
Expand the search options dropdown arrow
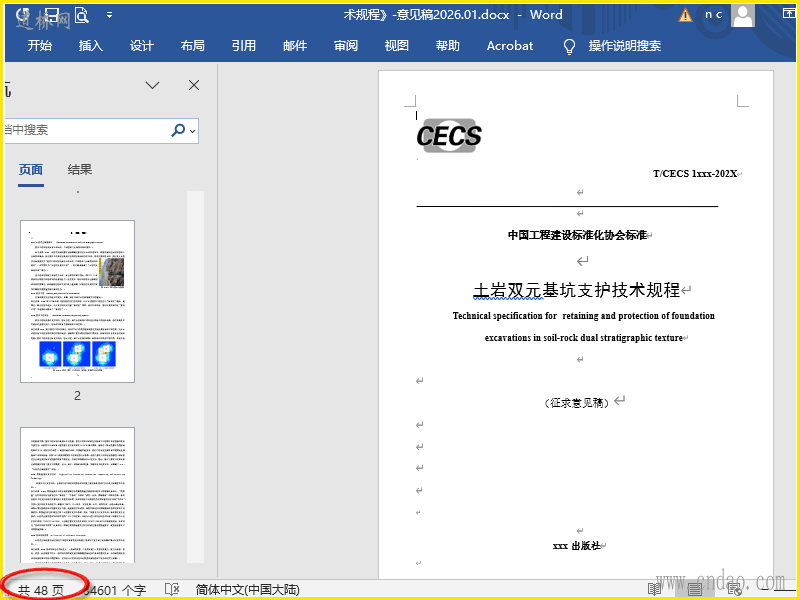pos(192,131)
